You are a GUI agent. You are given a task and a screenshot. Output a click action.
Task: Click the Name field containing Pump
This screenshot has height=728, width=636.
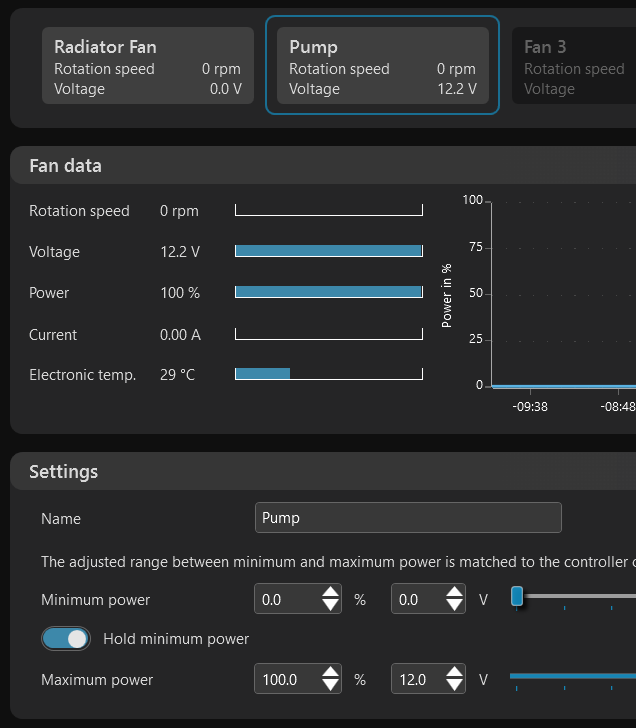click(408, 518)
